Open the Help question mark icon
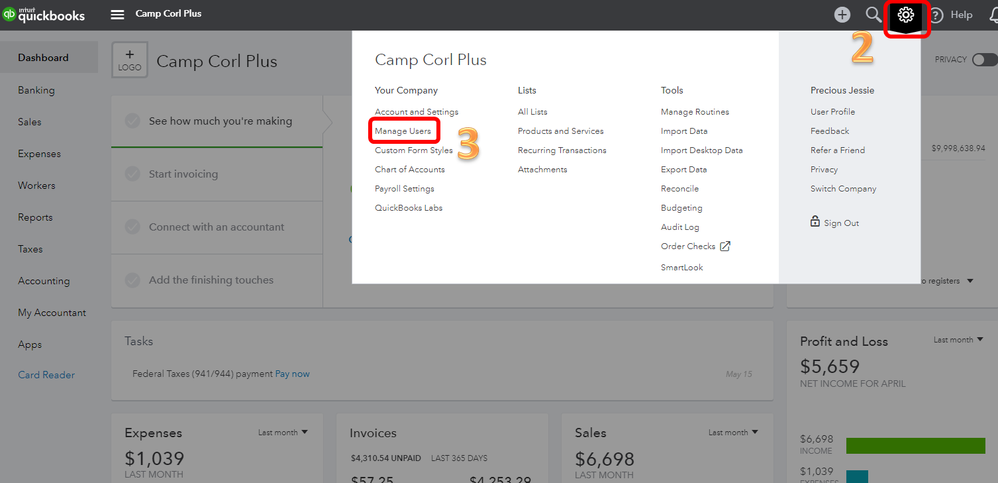 [937, 15]
